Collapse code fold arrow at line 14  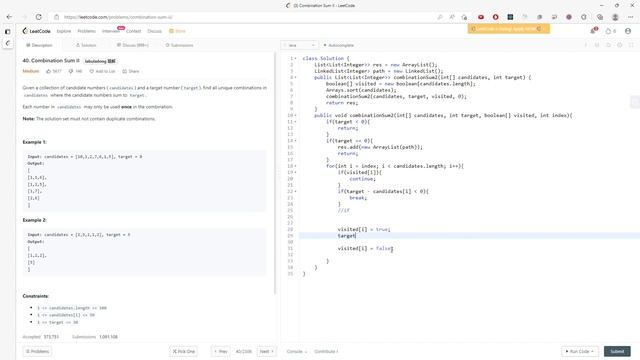click(296, 141)
